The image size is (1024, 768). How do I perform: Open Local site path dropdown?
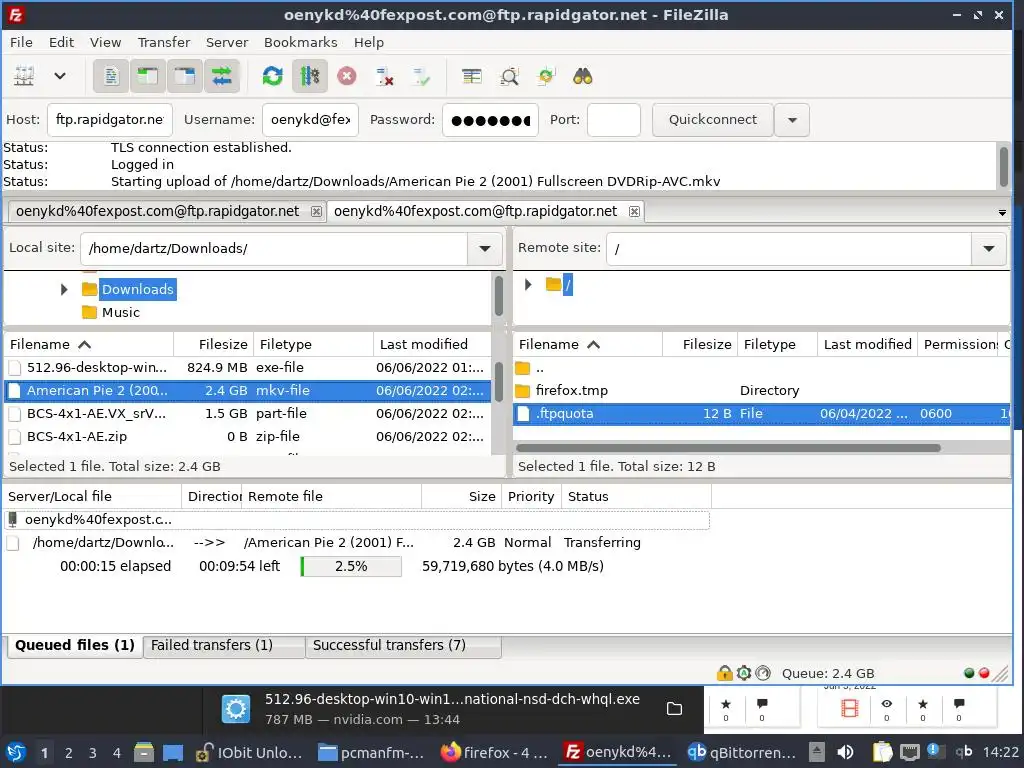click(x=485, y=248)
